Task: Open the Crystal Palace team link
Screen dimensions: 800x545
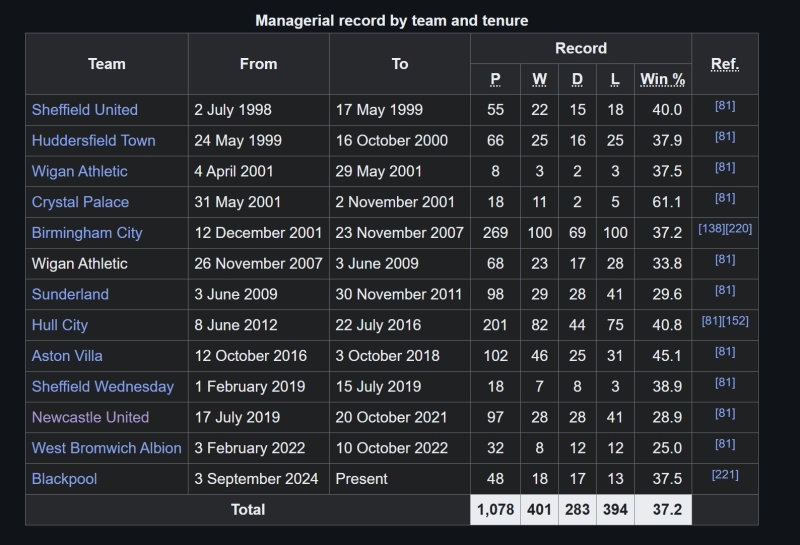Action: (x=80, y=202)
